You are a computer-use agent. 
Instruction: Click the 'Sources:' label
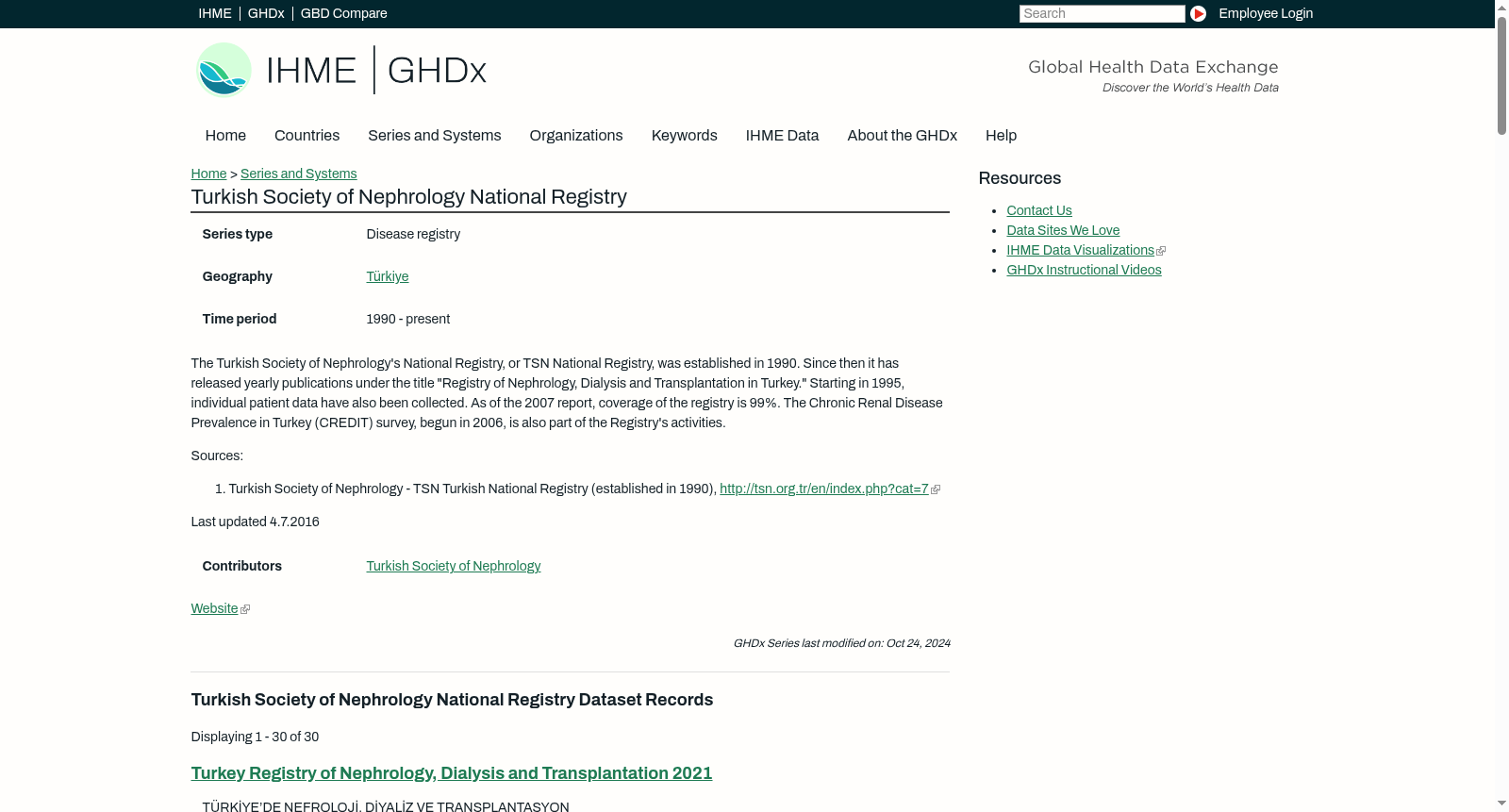[217, 456]
